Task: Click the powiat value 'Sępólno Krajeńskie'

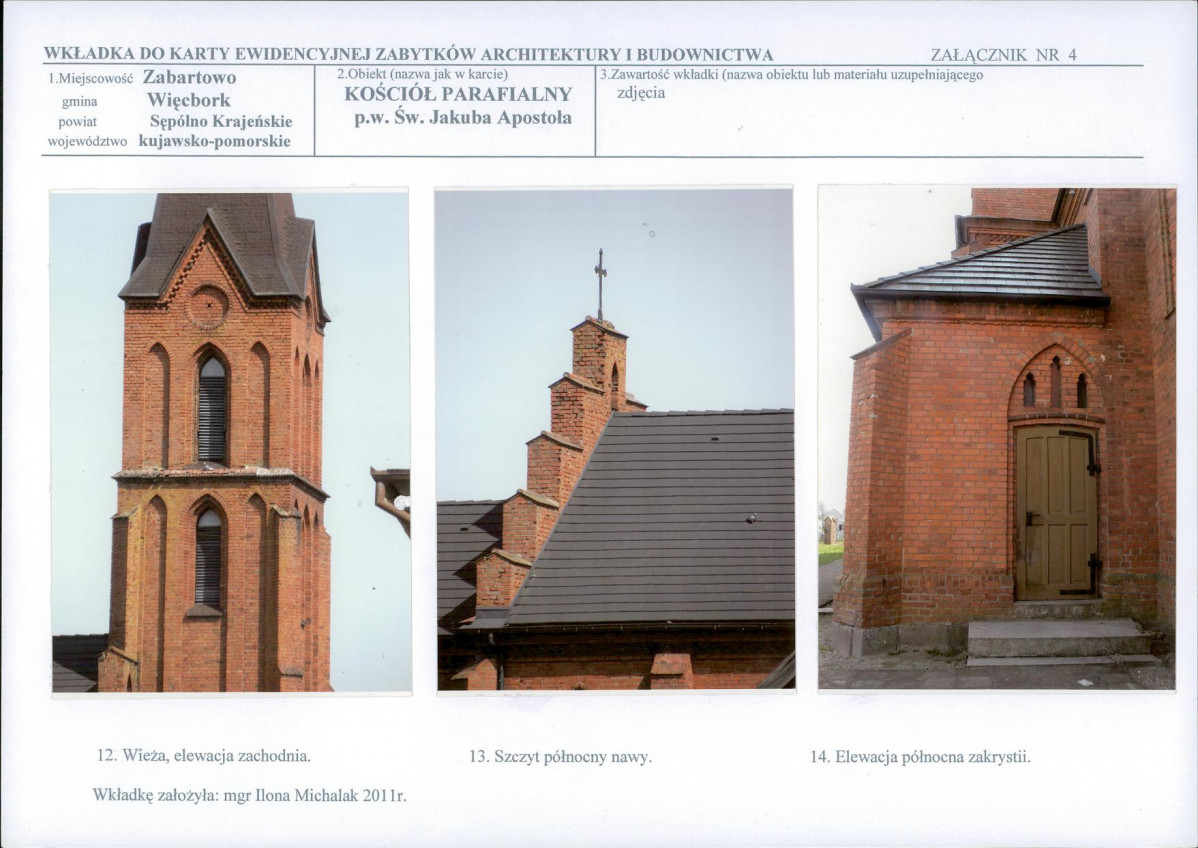Action: click(x=221, y=121)
